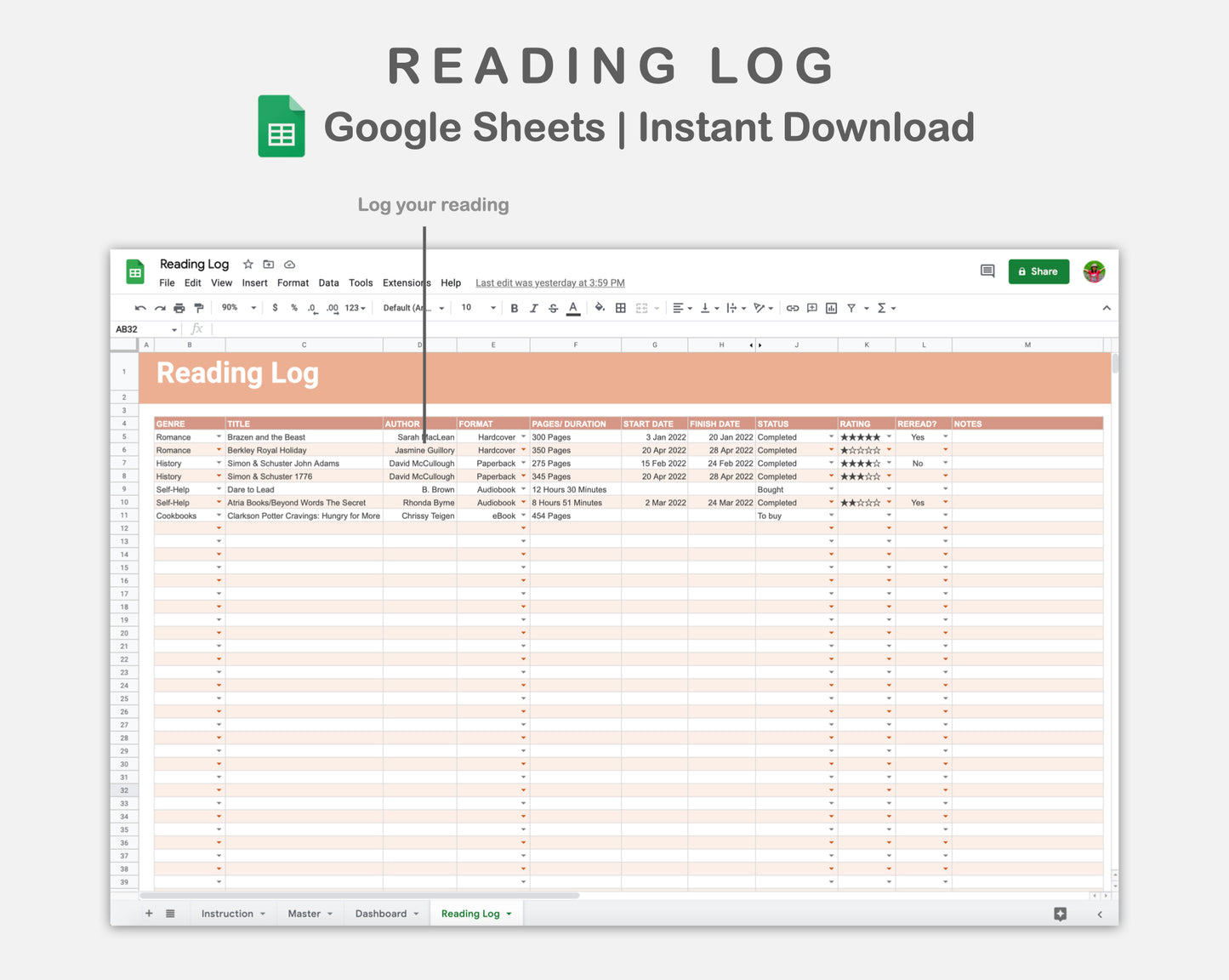The height and width of the screenshot is (980, 1229).
Task: Click the functions sigma icon
Action: coord(883,308)
